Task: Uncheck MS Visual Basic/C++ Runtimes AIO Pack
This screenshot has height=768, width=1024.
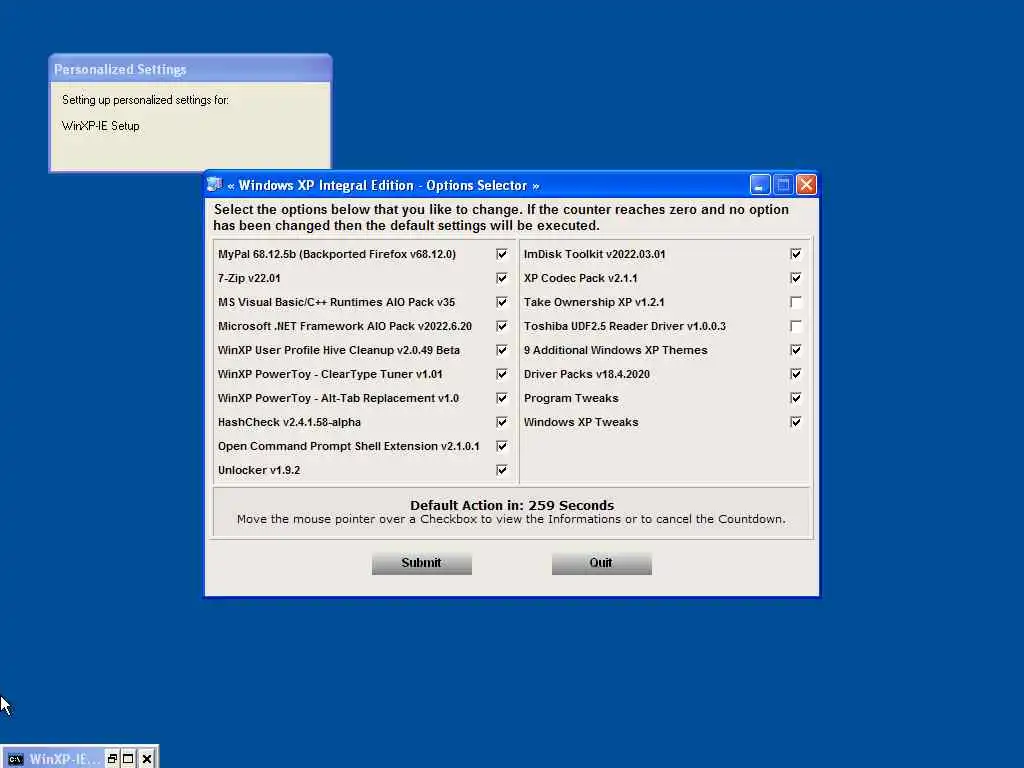Action: coord(502,302)
